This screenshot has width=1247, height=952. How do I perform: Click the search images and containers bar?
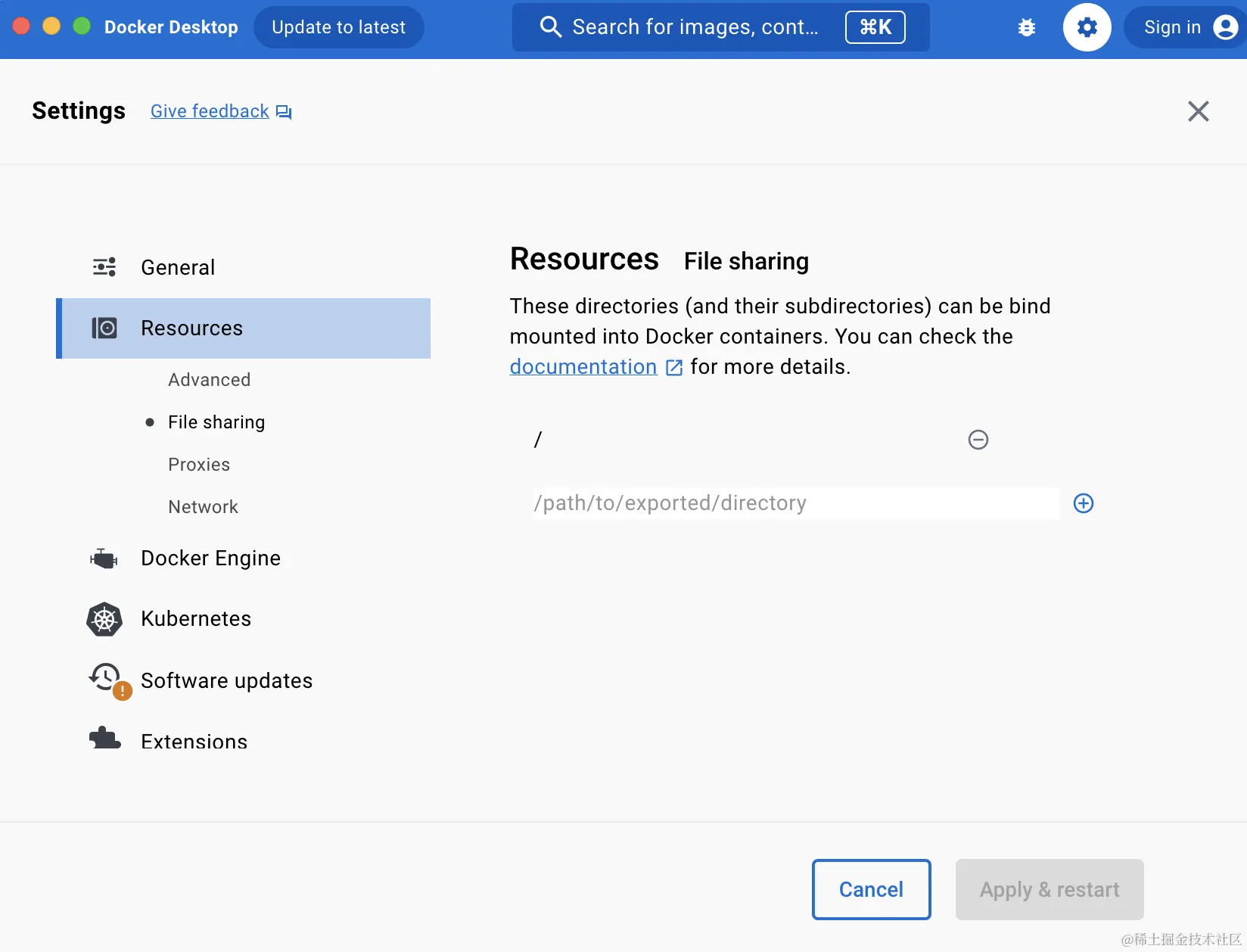721,27
